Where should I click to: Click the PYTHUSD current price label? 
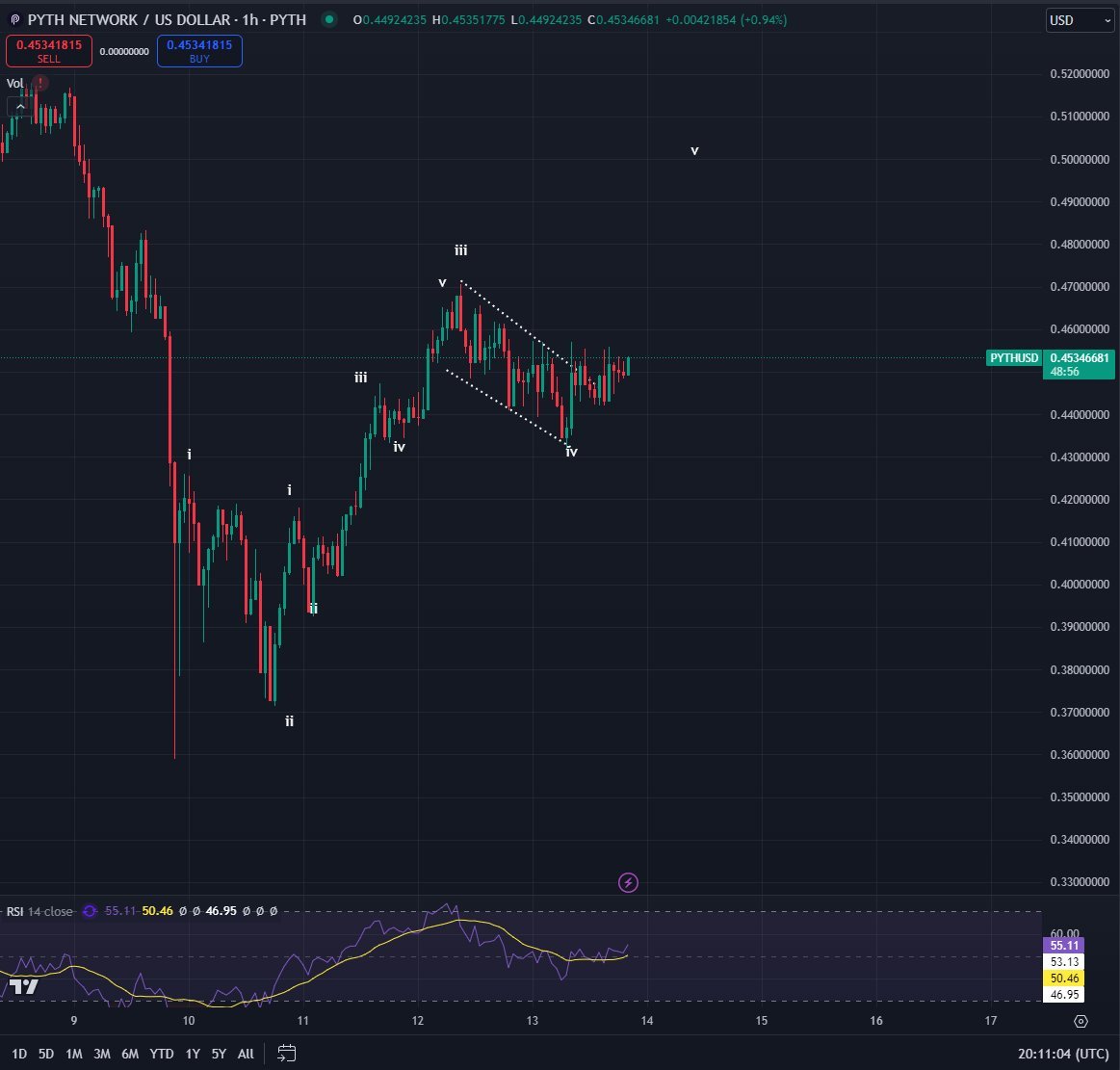(x=1015, y=358)
